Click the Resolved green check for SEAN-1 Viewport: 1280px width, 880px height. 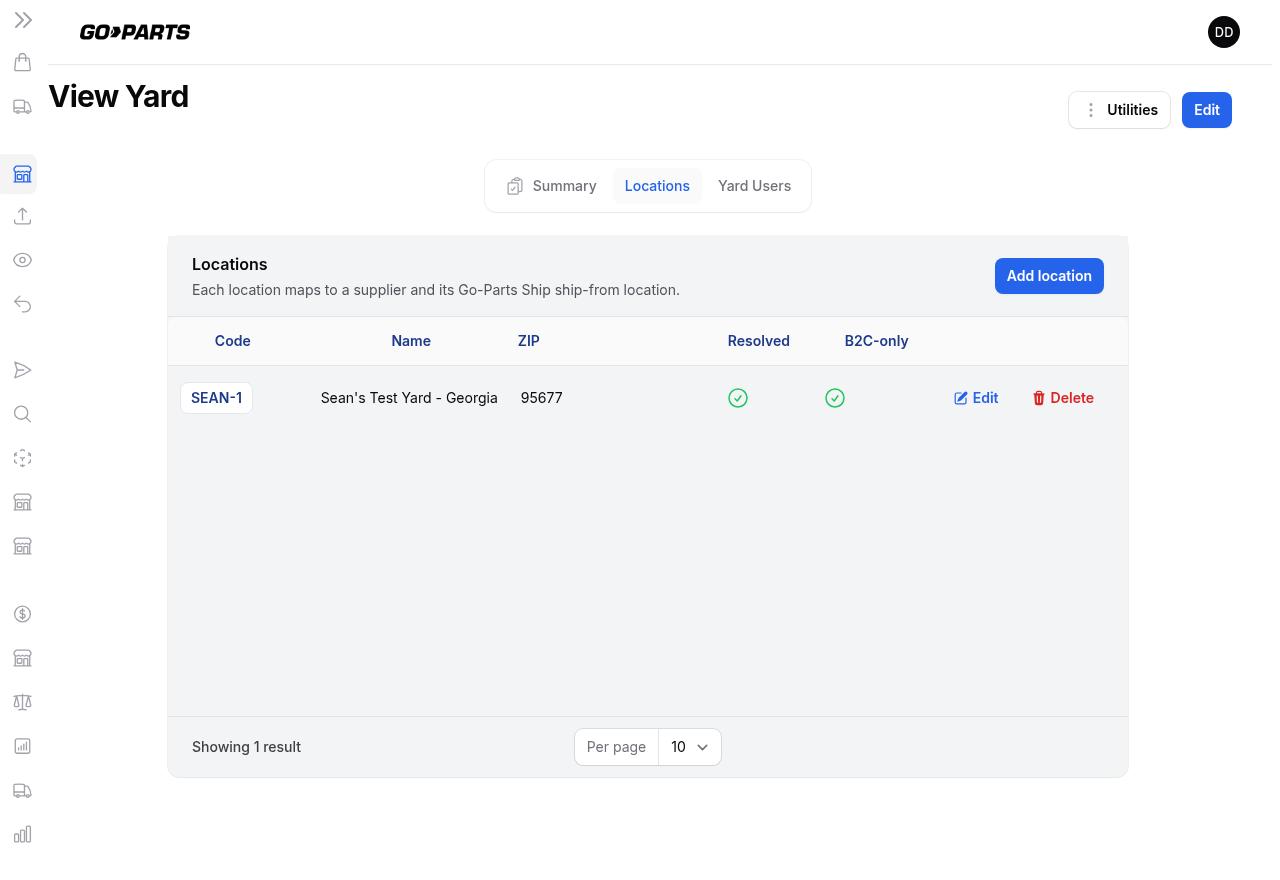coord(738,398)
